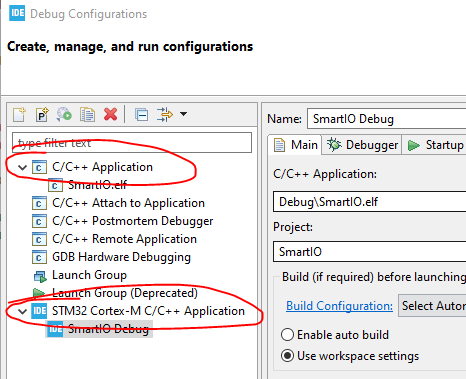Click the Launch Group icon
Screen dimensions: 466x379
click(40, 276)
